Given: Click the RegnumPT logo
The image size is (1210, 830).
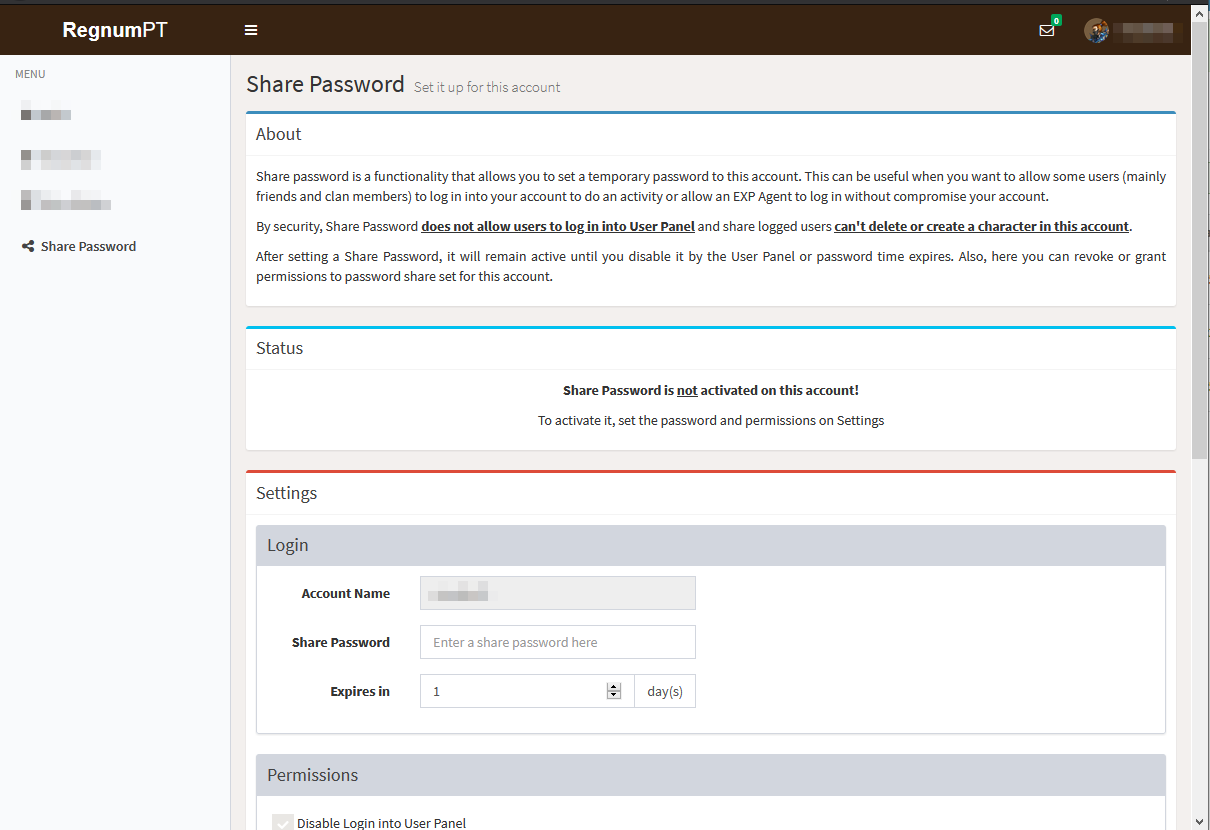Looking at the screenshot, I should [115, 30].
